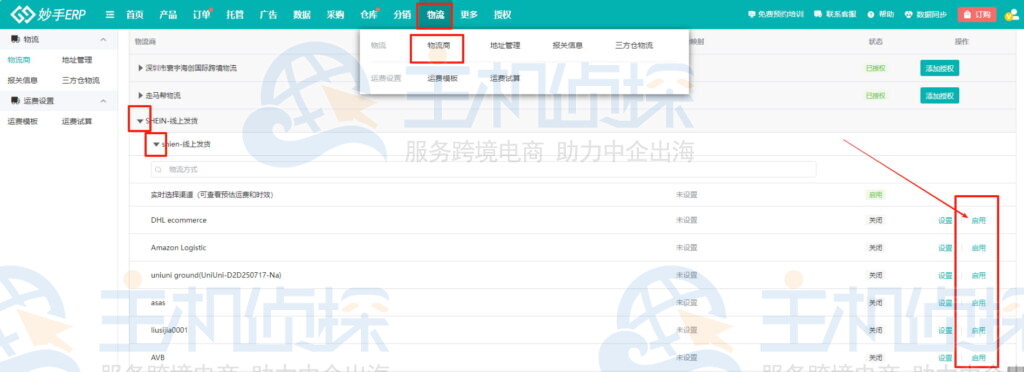Open 帮助 help in the header
This screenshot has width=1024, height=372.
tap(882, 14)
